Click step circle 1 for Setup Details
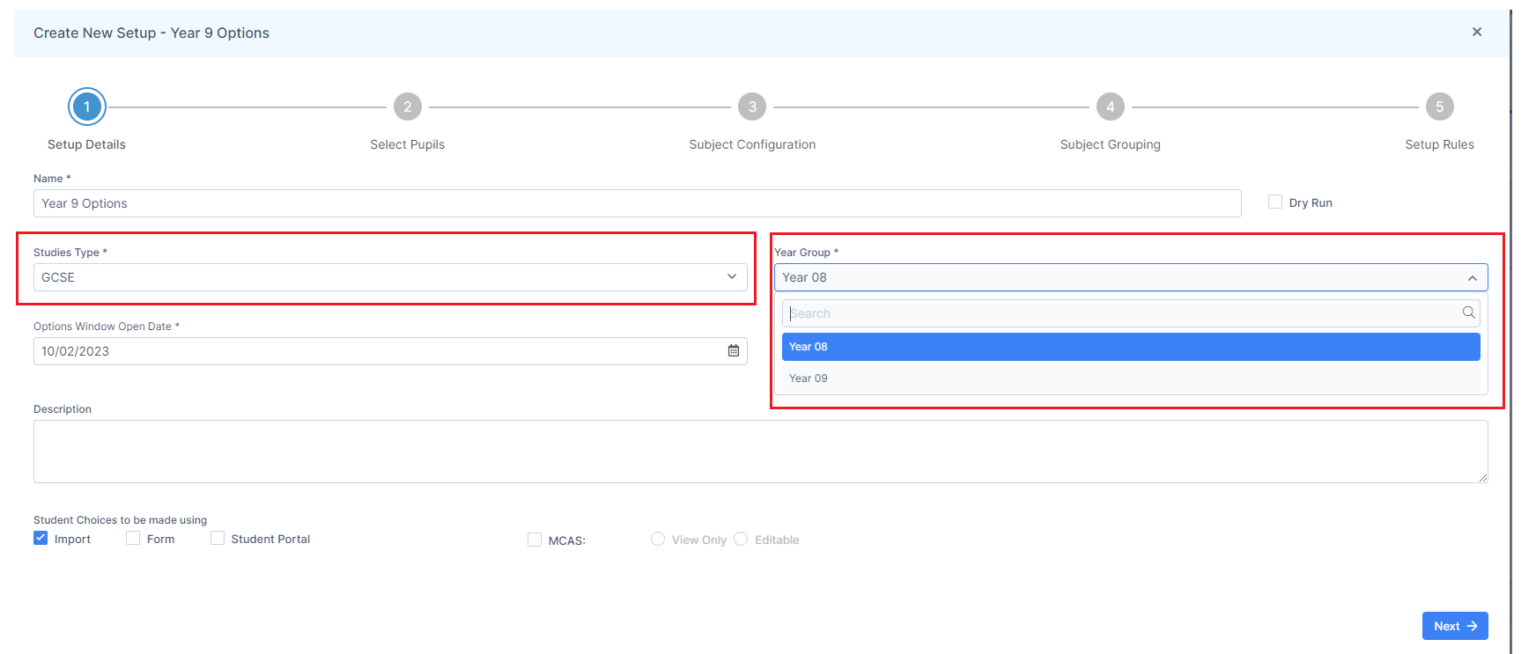Viewport: 1536px width, 654px height. (x=86, y=106)
